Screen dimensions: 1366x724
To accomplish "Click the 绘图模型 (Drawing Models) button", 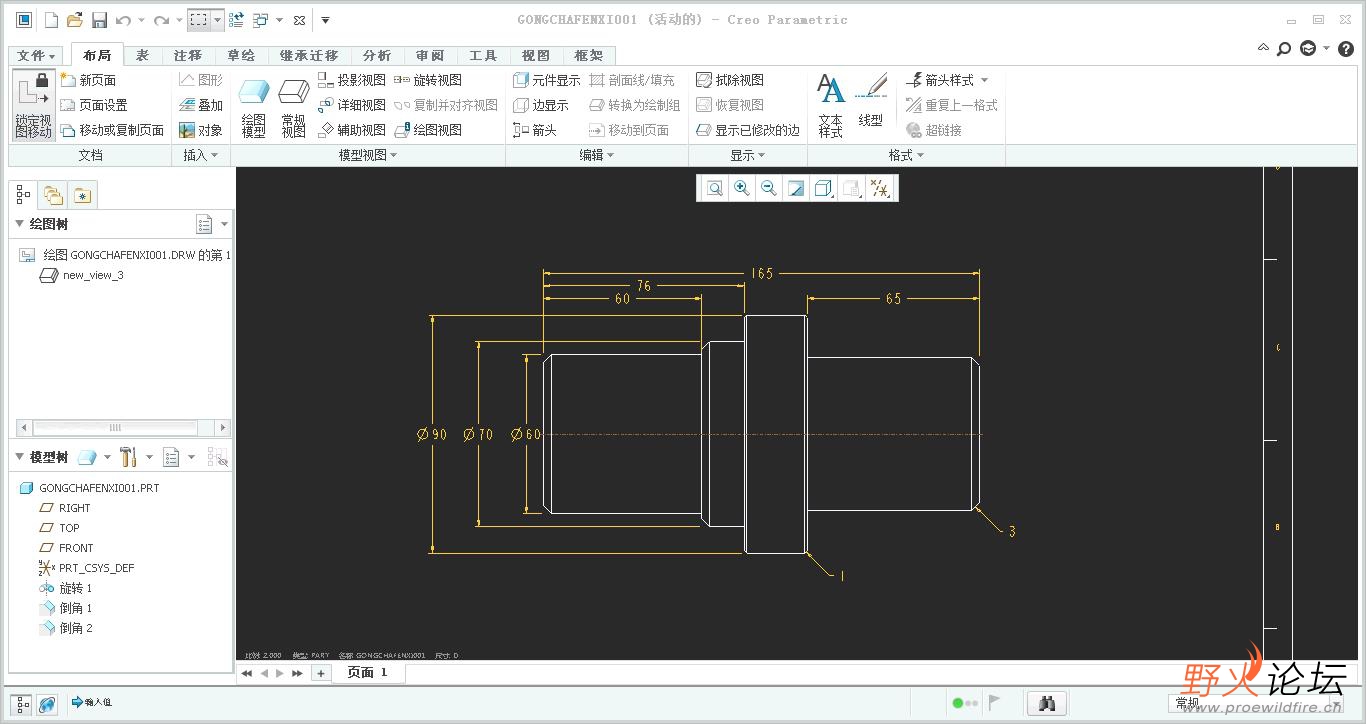I will pos(254,108).
